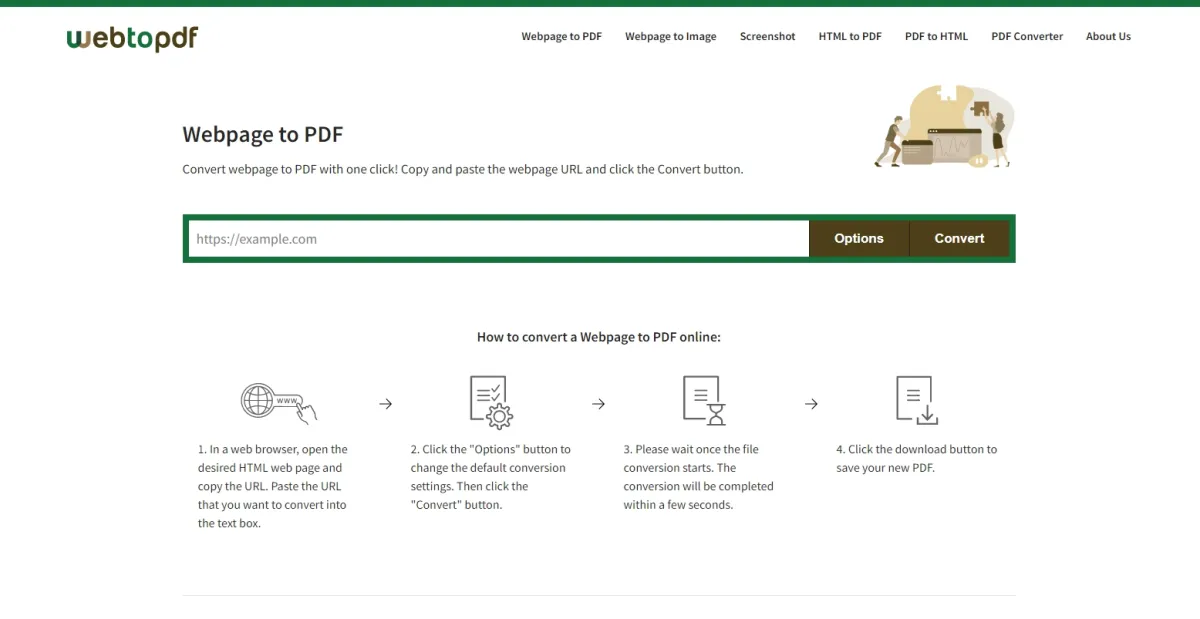Click 'How to convert a Webpage to PDF online:' heading
Image resolution: width=1200 pixels, height=619 pixels.
click(599, 337)
